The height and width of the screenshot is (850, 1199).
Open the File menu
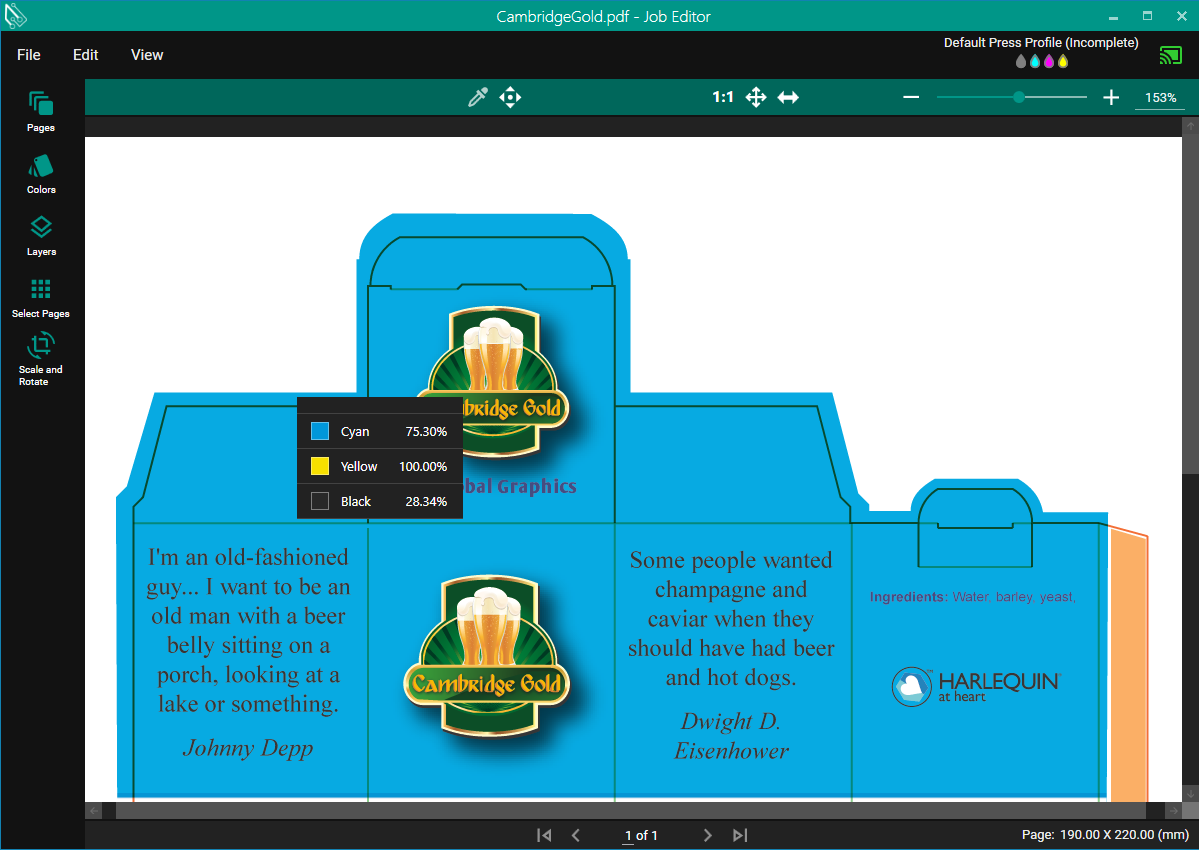[x=29, y=55]
